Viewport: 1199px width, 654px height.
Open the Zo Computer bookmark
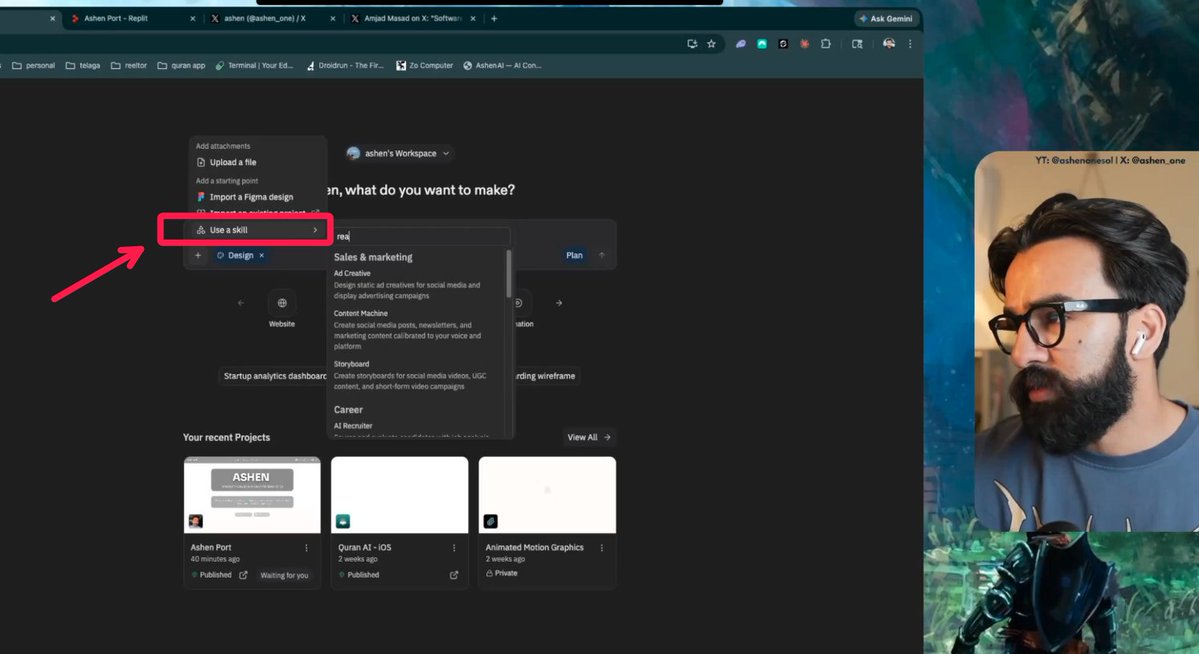point(424,66)
